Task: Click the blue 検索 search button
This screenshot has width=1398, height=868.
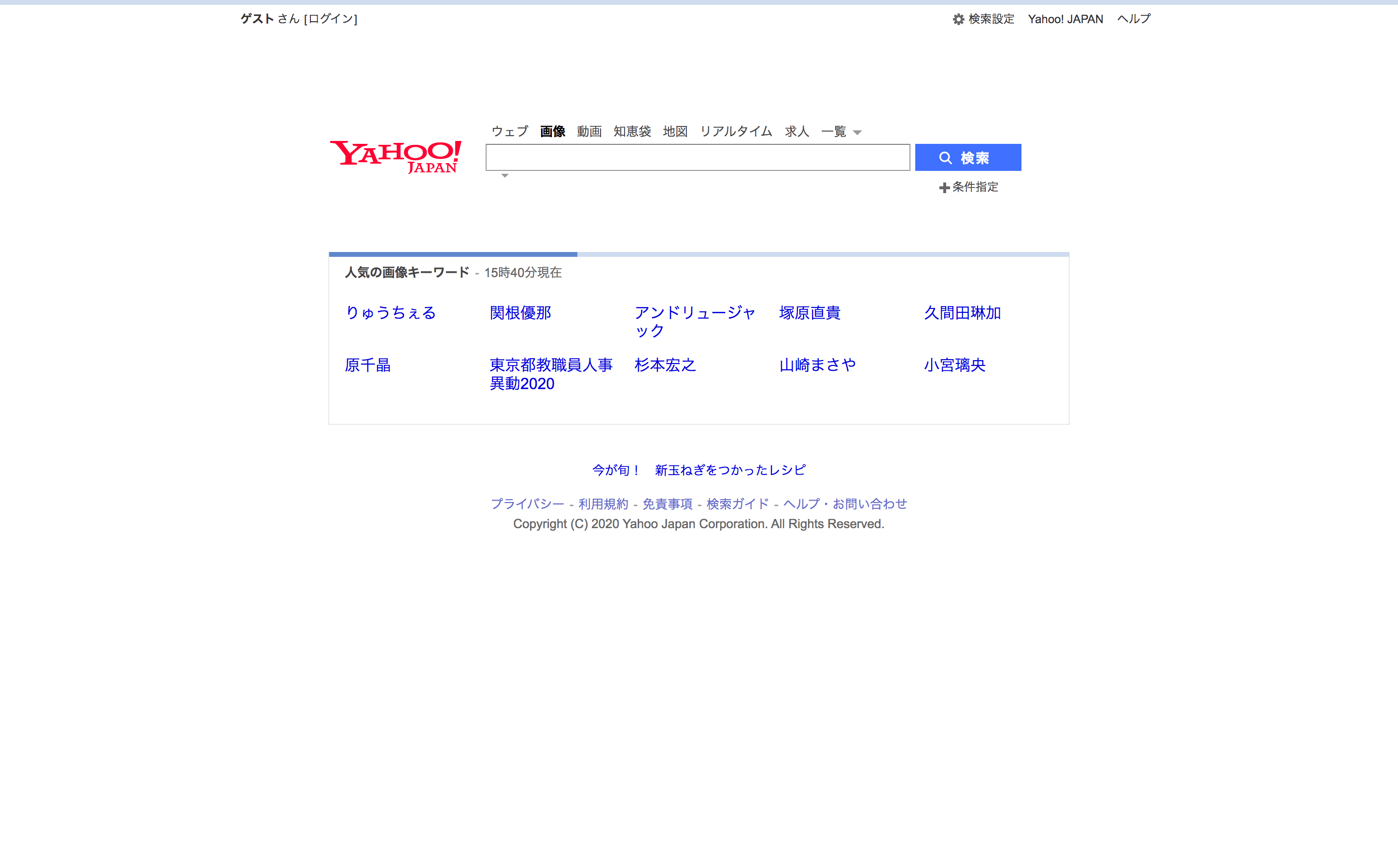Action: (x=967, y=157)
